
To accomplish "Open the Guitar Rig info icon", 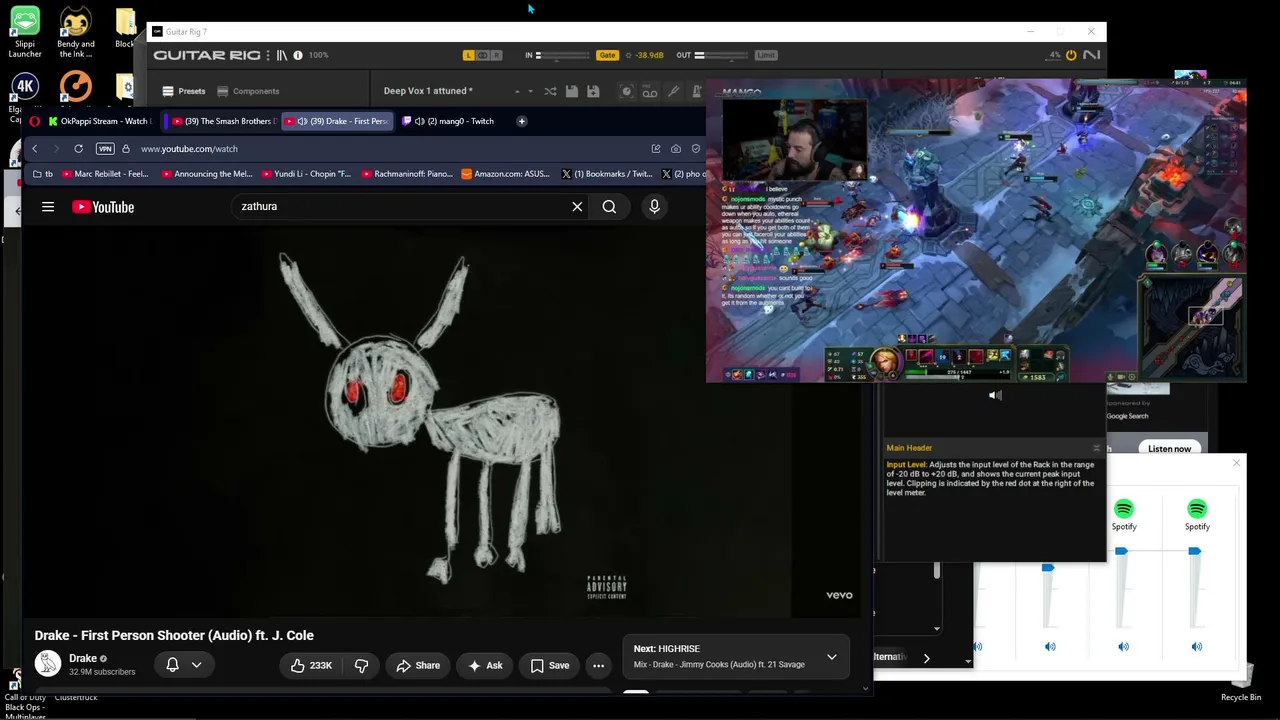I will pos(298,55).
